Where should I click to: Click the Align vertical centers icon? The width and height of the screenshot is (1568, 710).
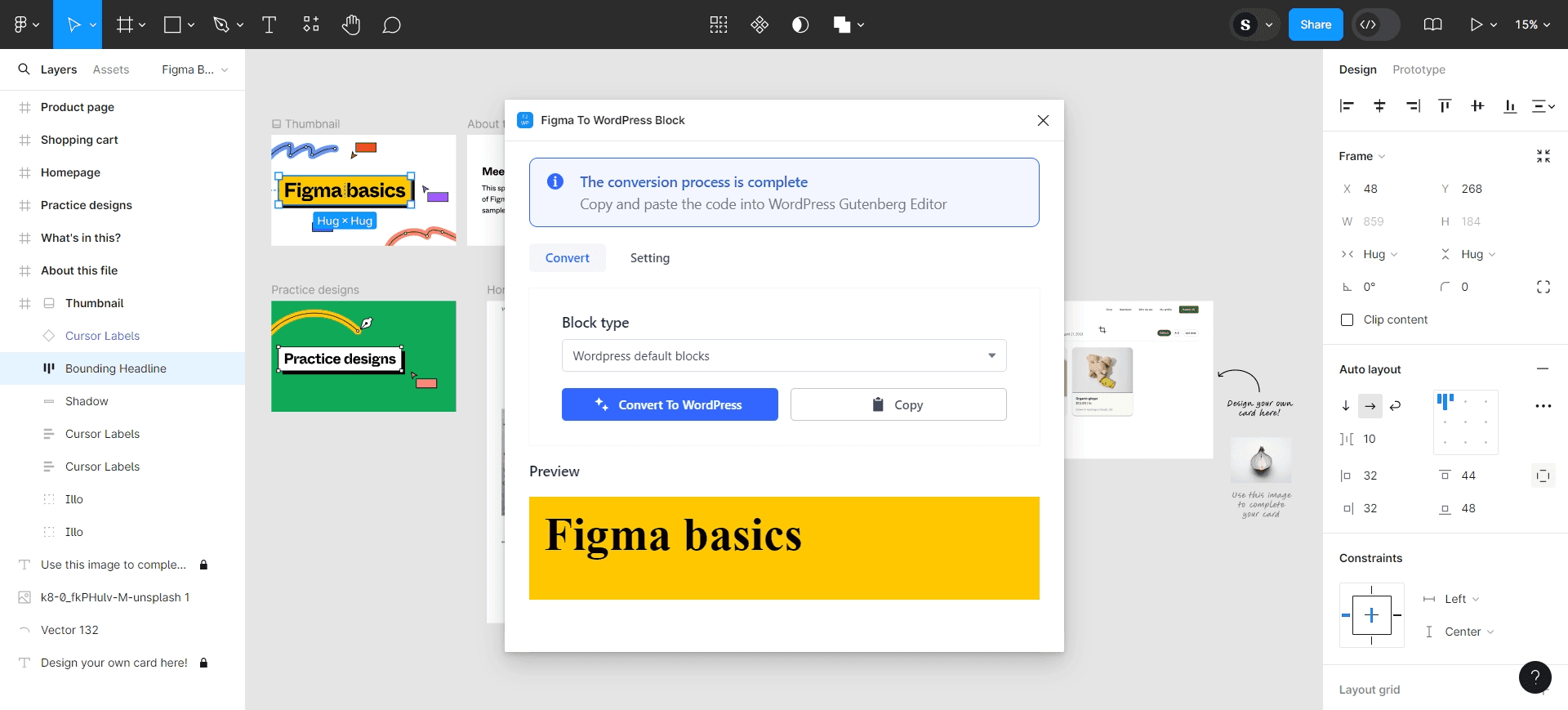click(1477, 106)
